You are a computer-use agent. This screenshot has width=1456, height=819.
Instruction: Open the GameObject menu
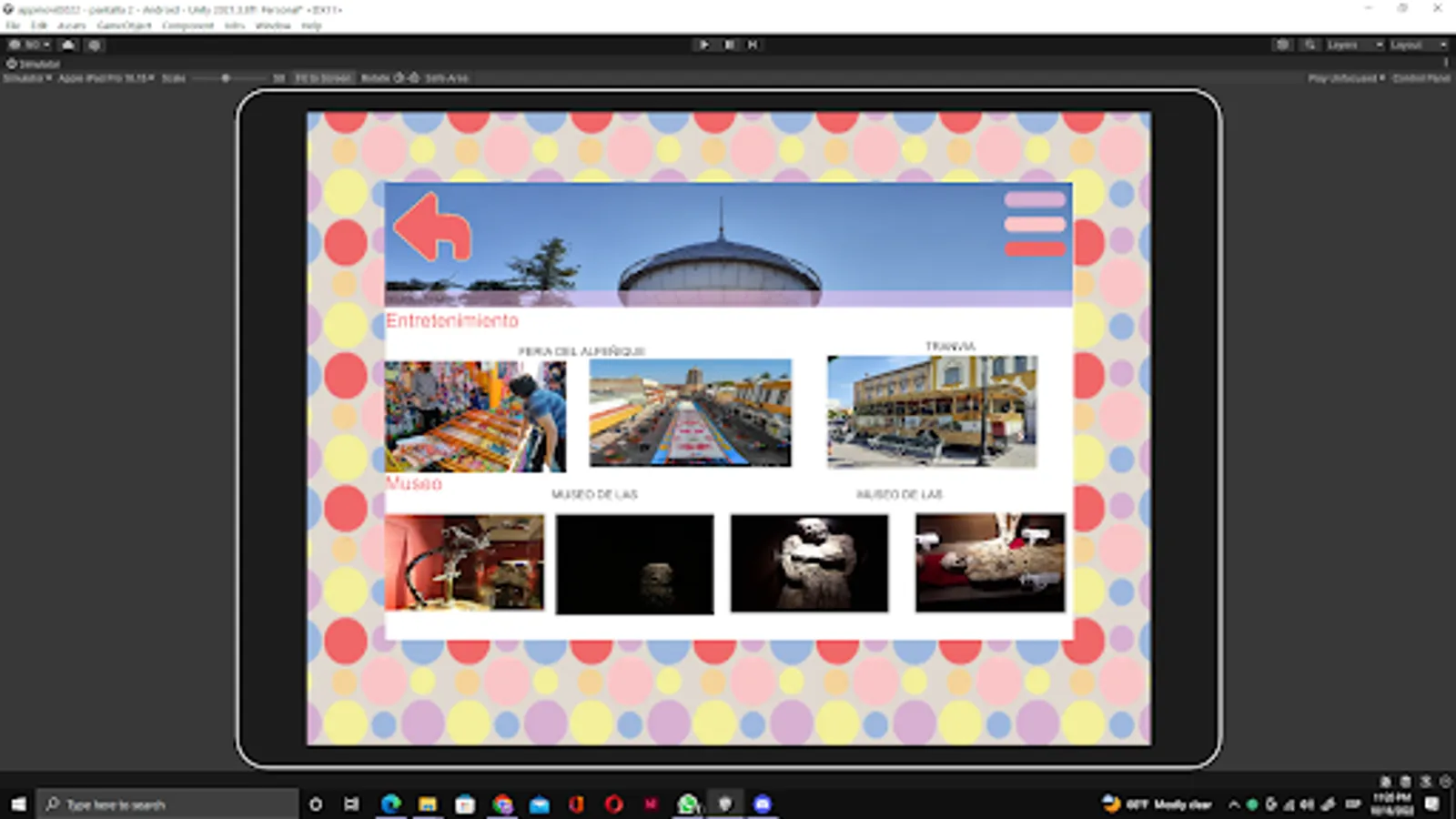coord(124,25)
